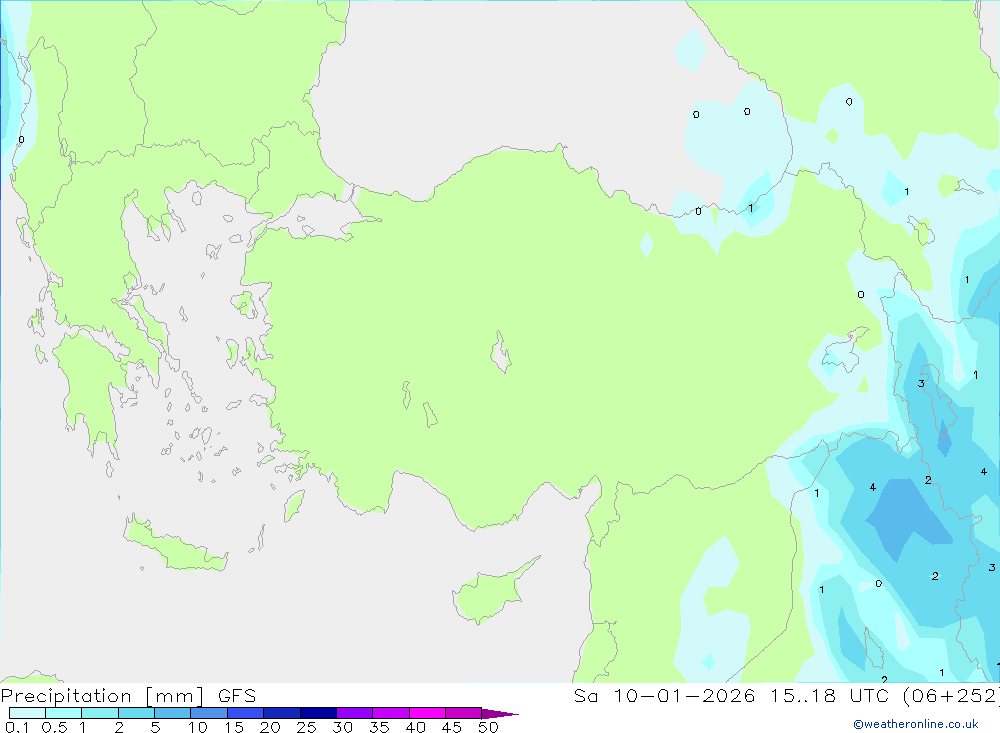The image size is (1000, 733).
Task: Select the 30–35 mm purple legend swatch
Action: 355,713
